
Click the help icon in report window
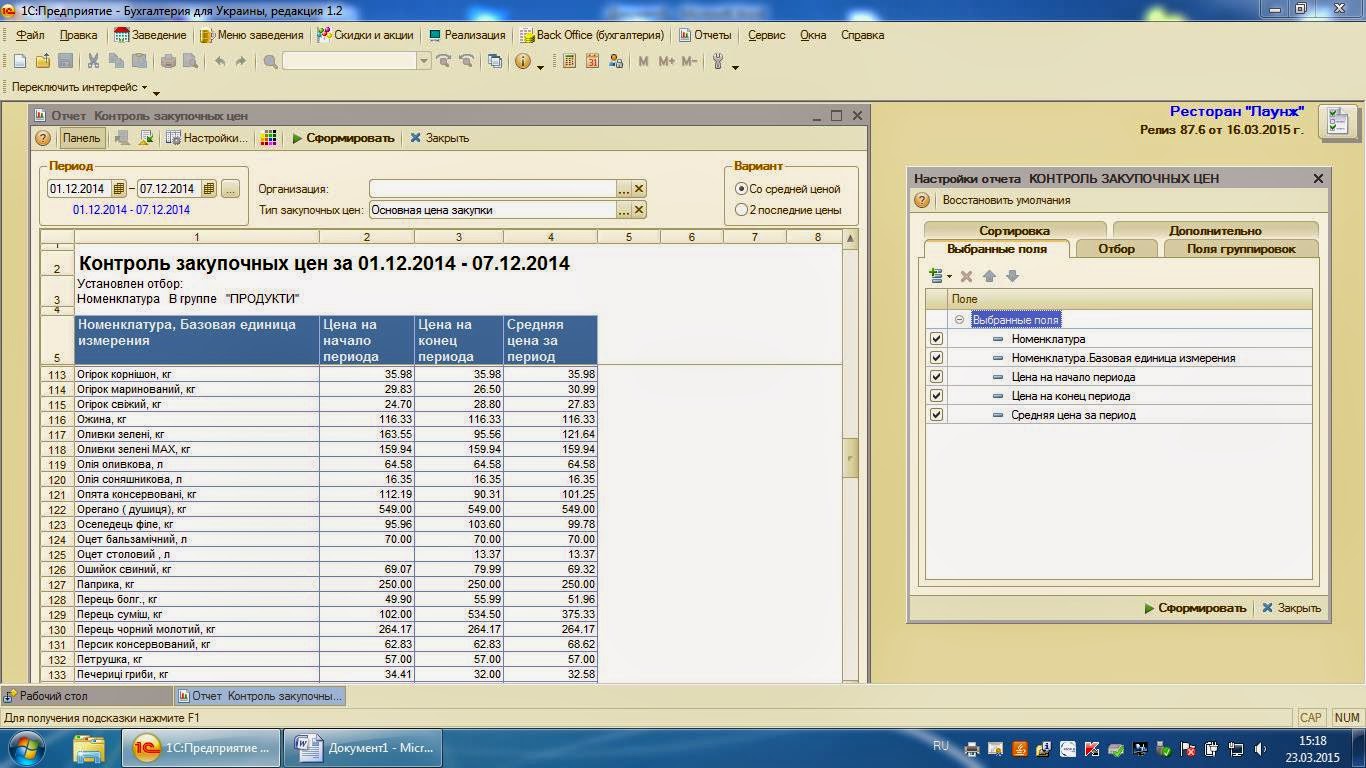pyautogui.click(x=43, y=138)
